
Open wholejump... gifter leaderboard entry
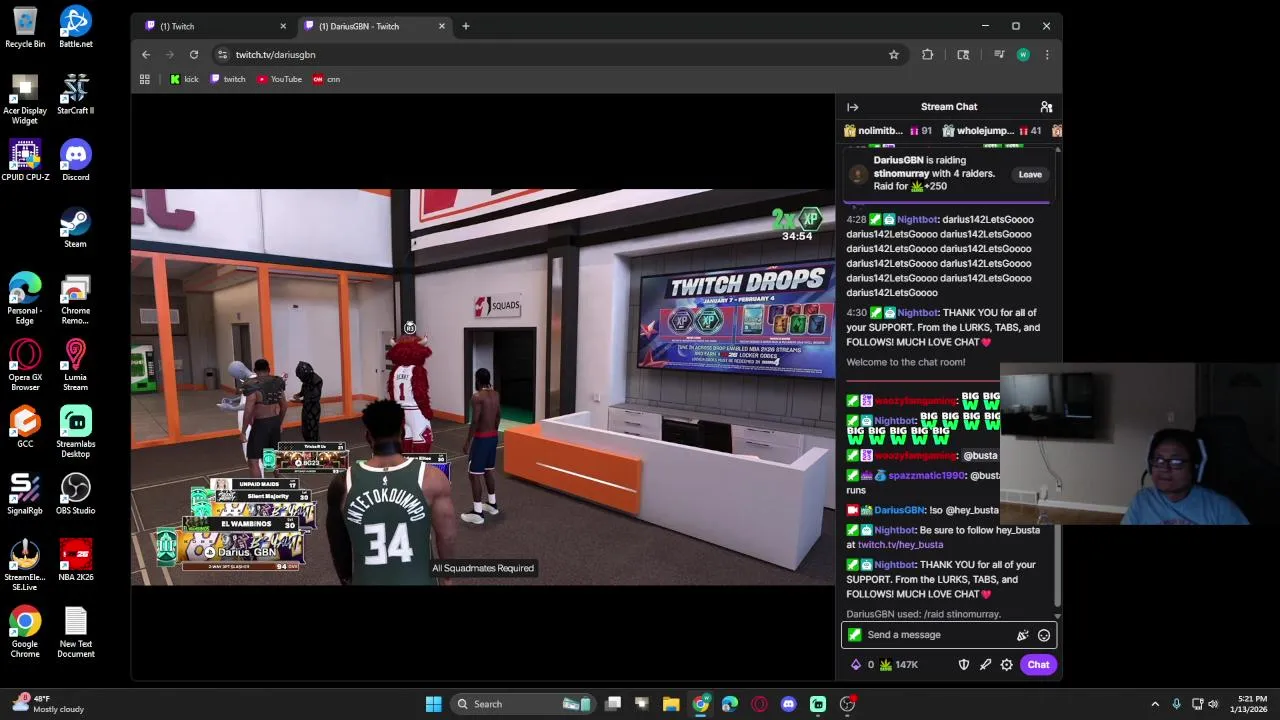[x=991, y=131]
